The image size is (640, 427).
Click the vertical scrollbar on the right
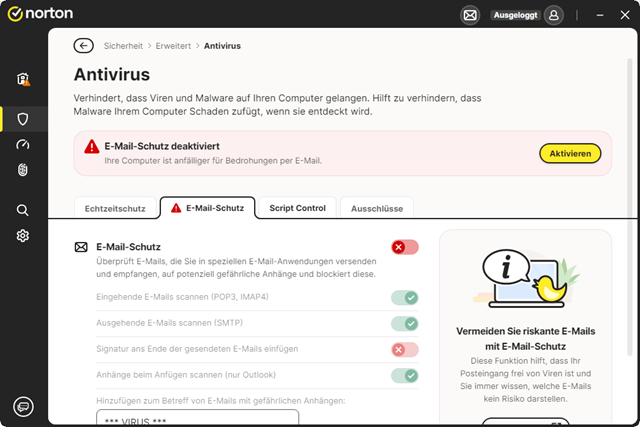pyautogui.click(x=630, y=207)
